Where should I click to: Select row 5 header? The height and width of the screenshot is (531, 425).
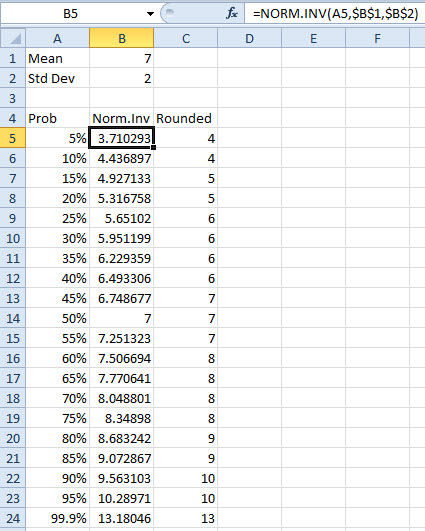pos(13,138)
